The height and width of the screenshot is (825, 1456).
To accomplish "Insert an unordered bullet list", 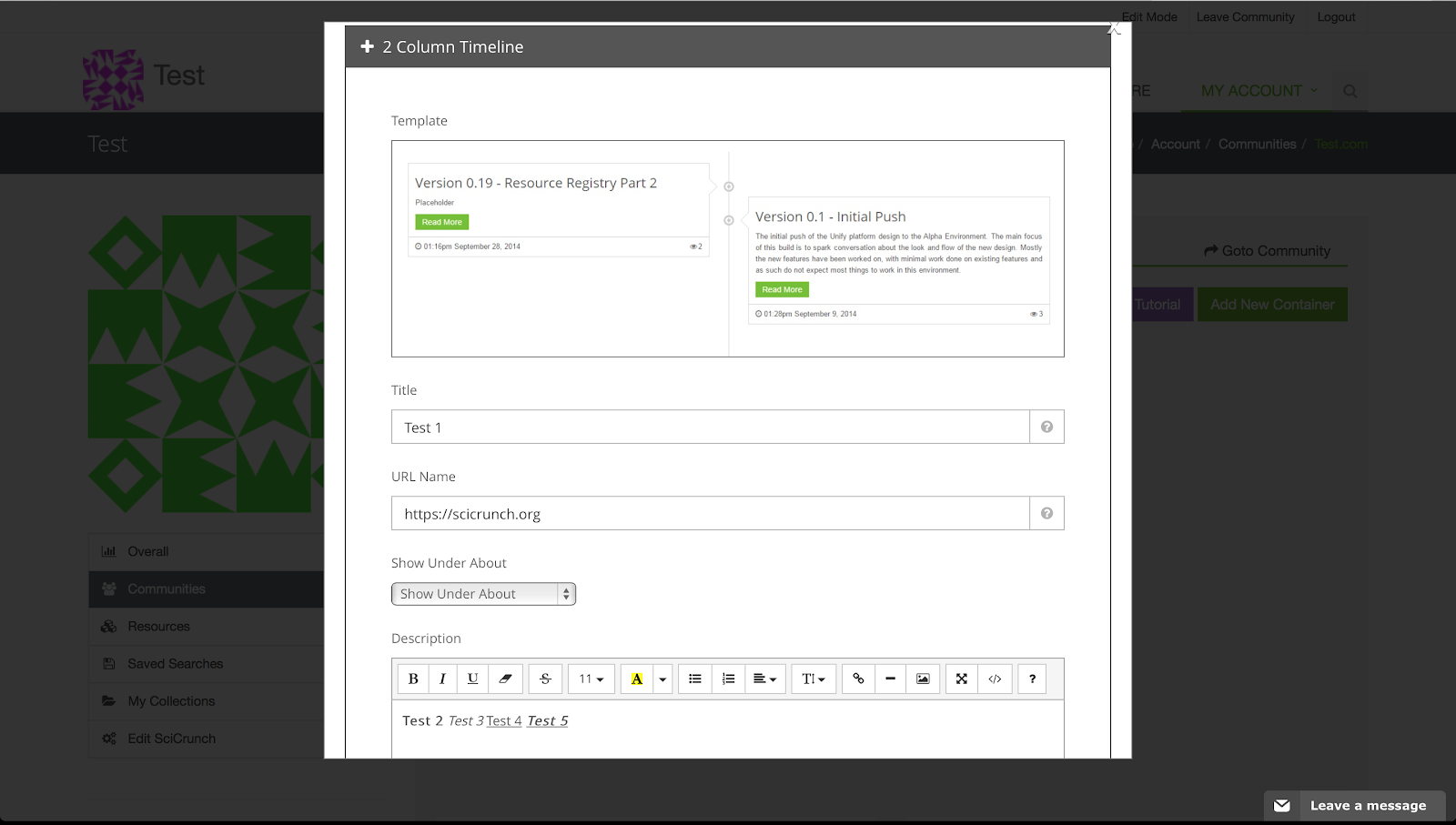I will [x=695, y=679].
